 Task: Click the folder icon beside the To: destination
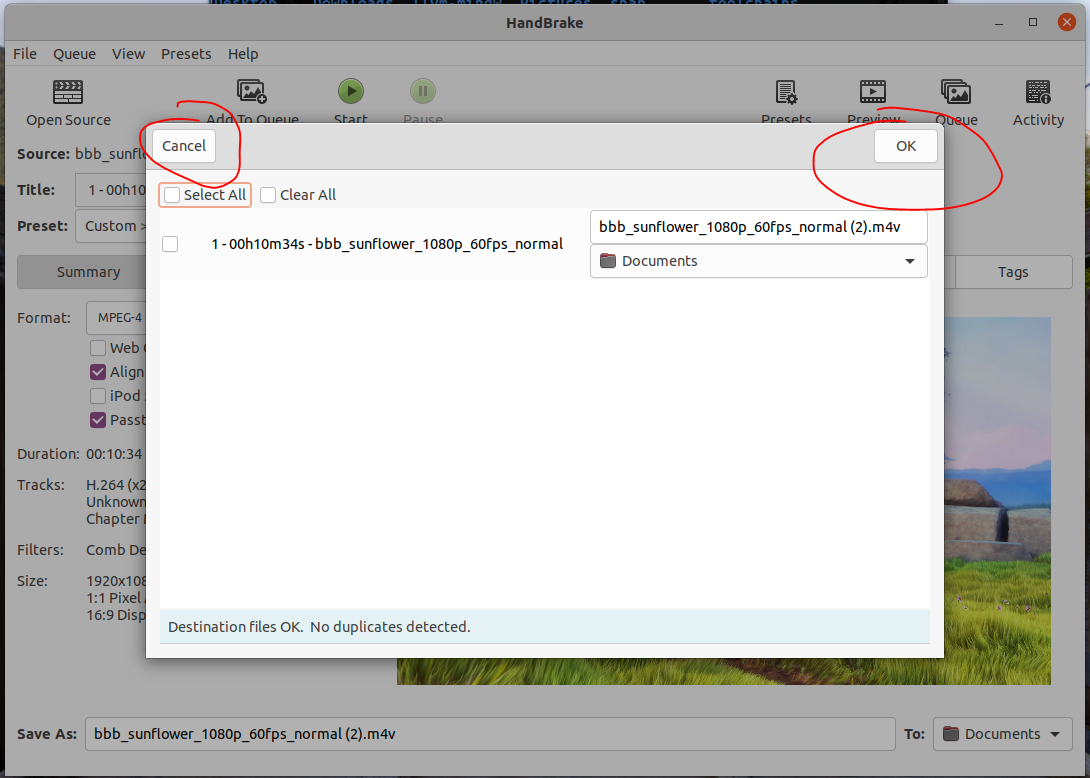(951, 734)
